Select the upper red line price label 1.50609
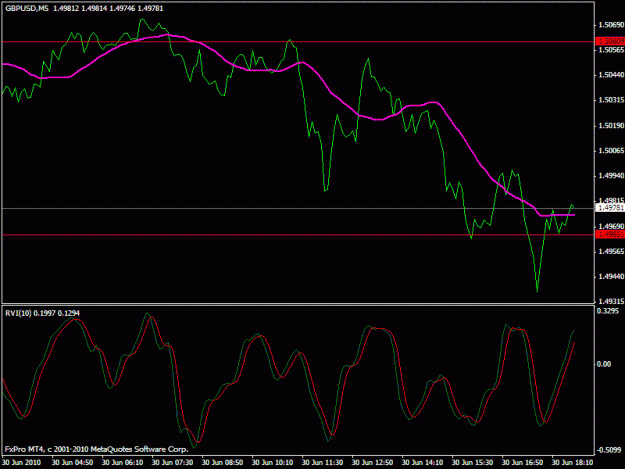625x469 pixels. [610, 41]
